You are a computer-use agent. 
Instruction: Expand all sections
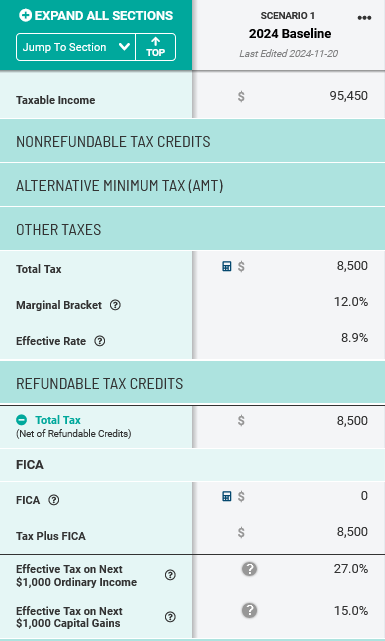[96, 16]
